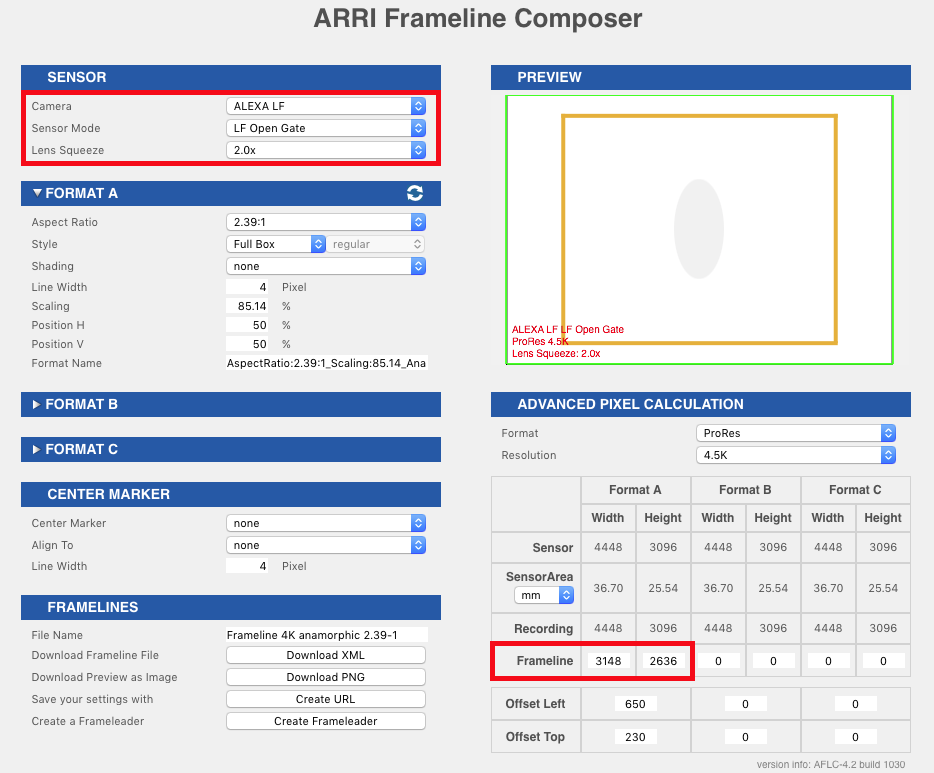Viewport: 934px width, 773px height.
Task: Open the Resolution dropdown showing 4.5K
Action: (x=796, y=455)
